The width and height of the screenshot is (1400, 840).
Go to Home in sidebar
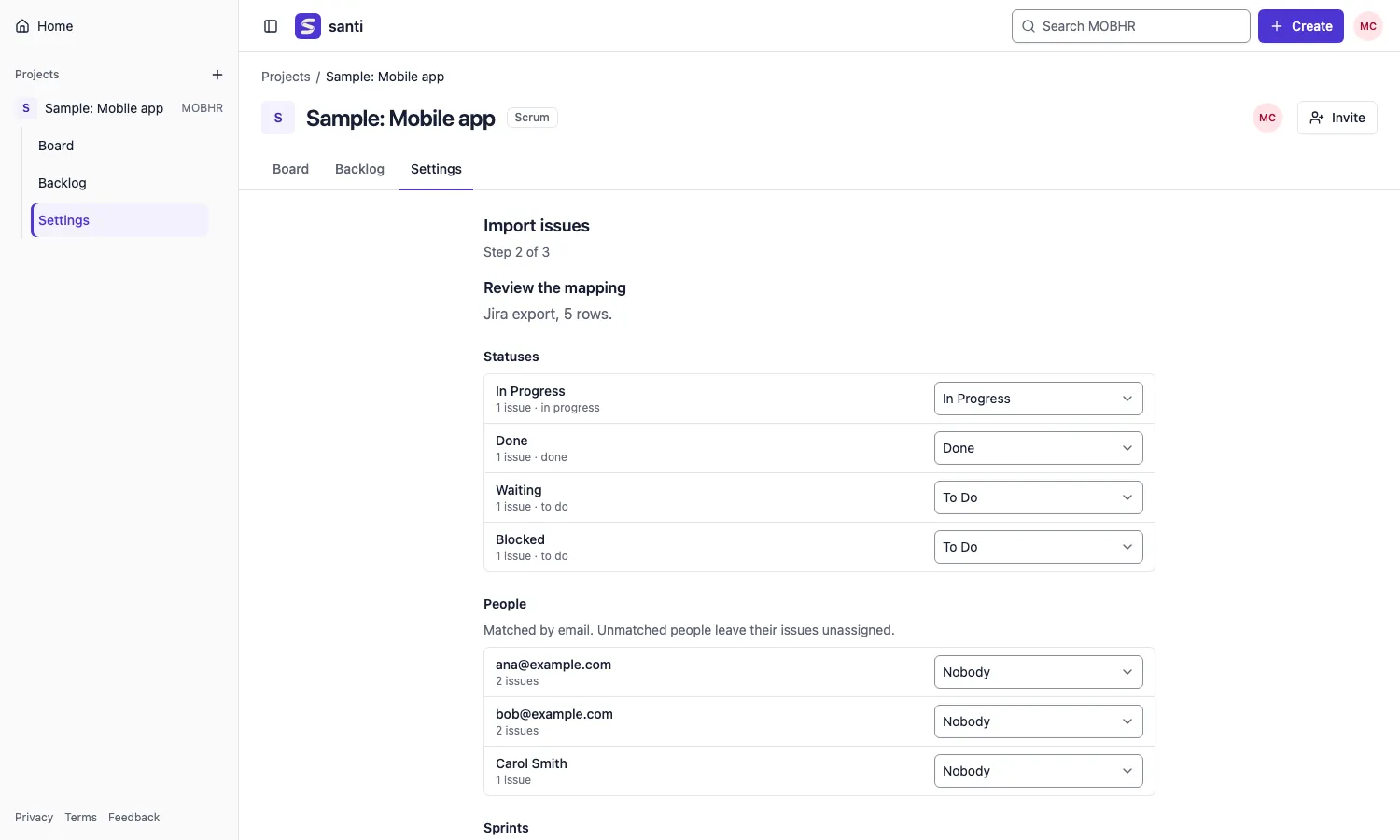click(x=44, y=26)
